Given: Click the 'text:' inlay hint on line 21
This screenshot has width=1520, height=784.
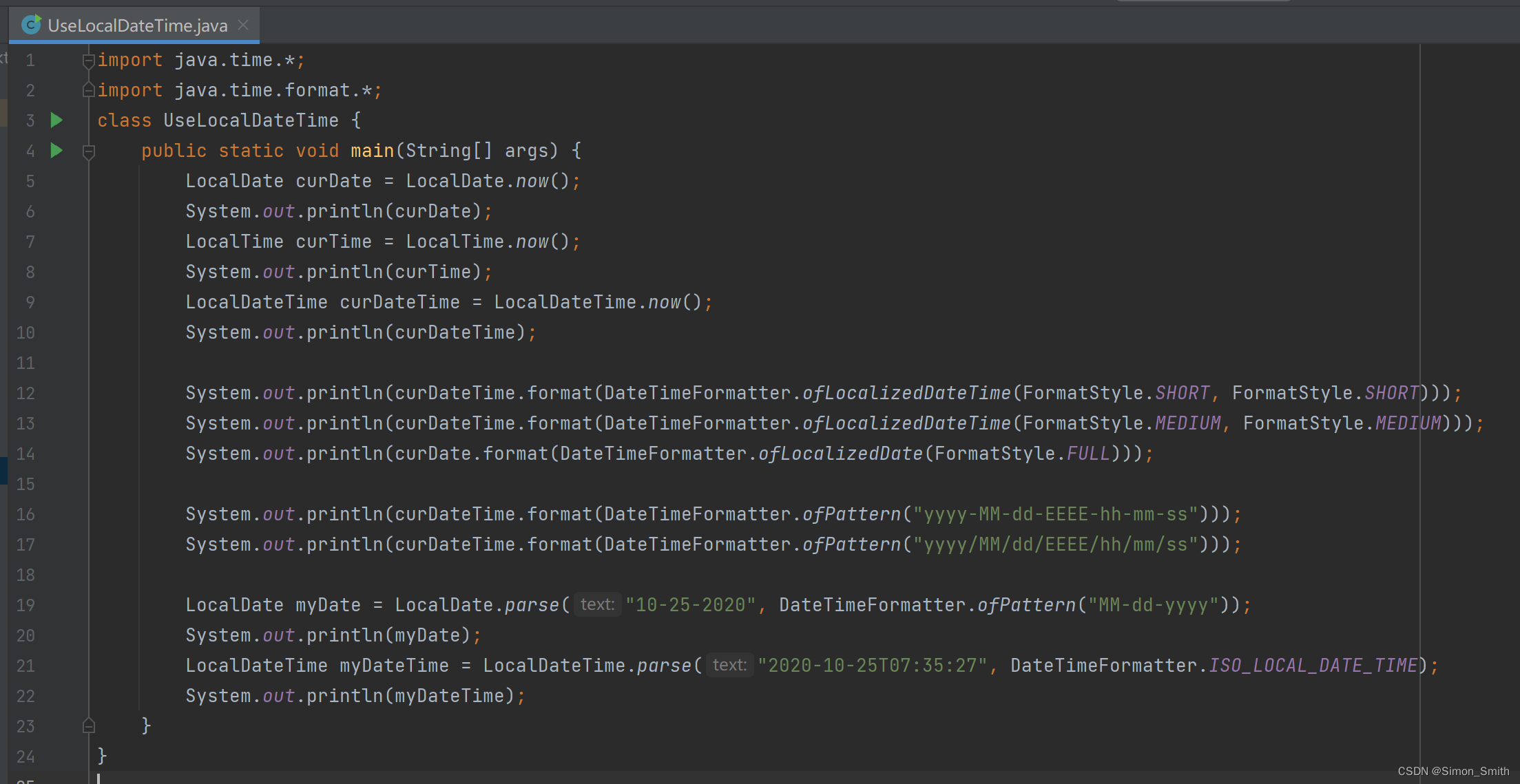Looking at the screenshot, I should [729, 665].
